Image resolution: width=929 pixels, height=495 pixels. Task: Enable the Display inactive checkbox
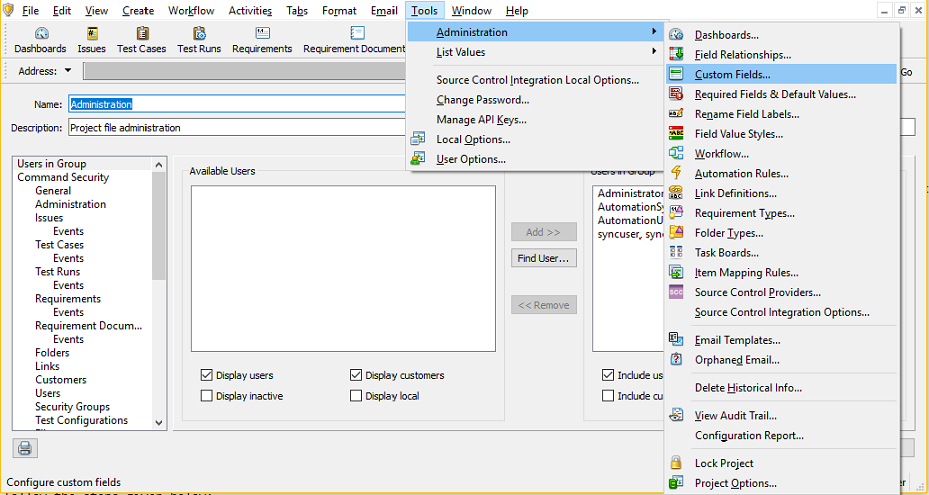coord(207,396)
